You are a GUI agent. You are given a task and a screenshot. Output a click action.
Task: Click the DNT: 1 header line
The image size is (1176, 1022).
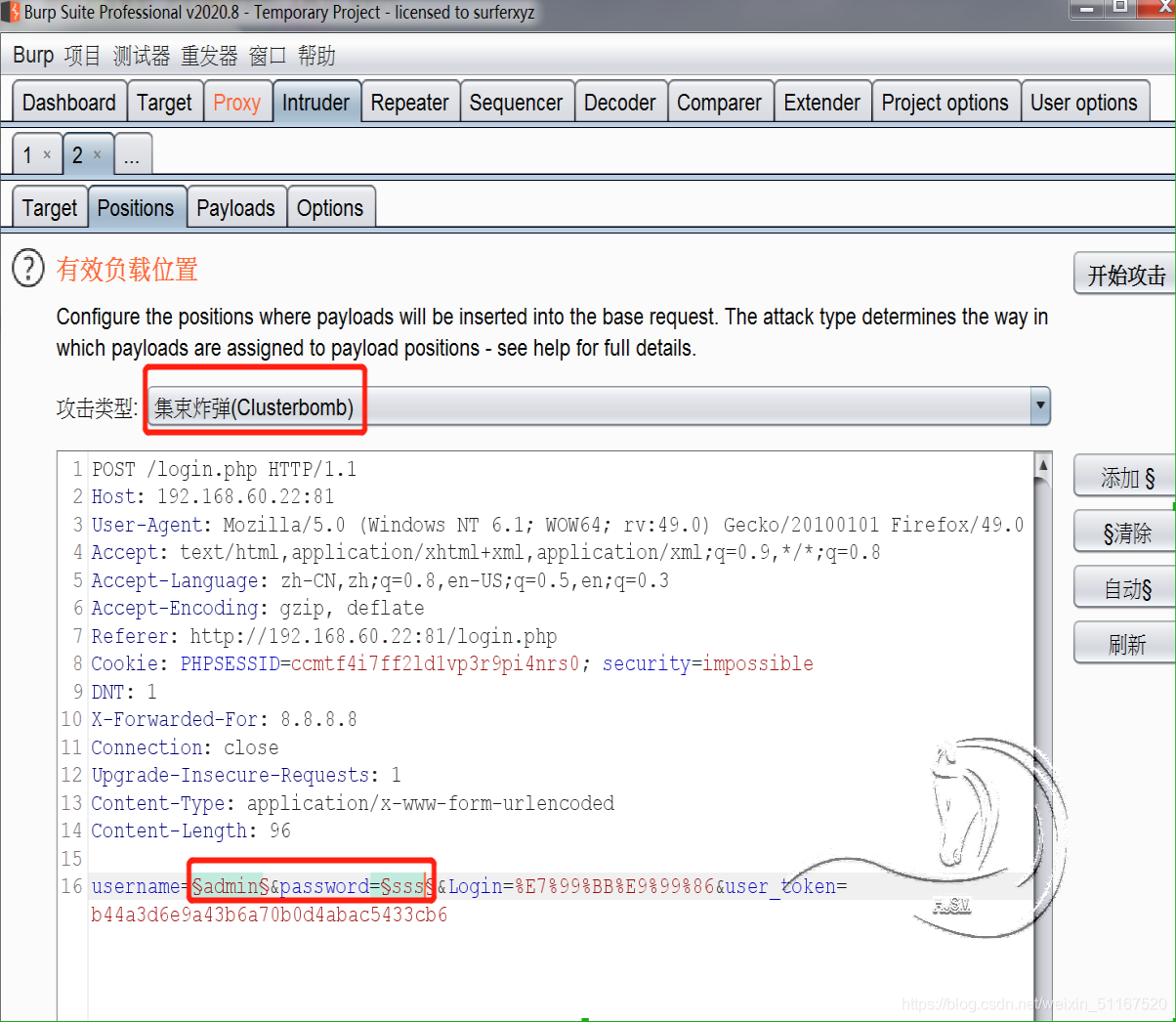(124, 692)
